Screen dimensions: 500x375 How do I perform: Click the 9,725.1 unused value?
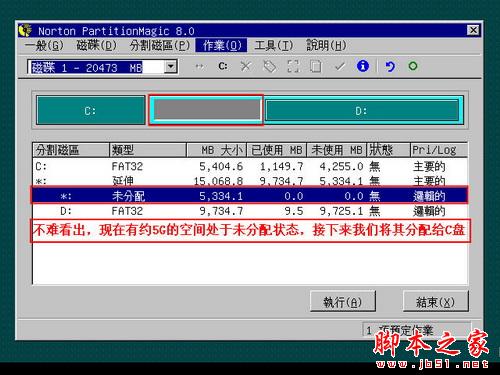click(x=341, y=211)
